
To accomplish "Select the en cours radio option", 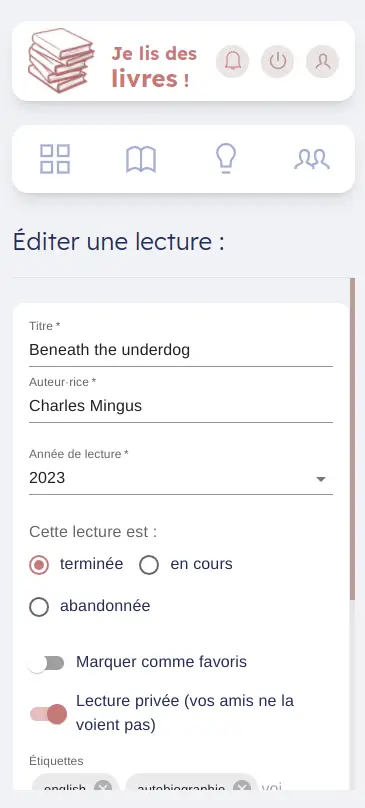I will point(149,565).
